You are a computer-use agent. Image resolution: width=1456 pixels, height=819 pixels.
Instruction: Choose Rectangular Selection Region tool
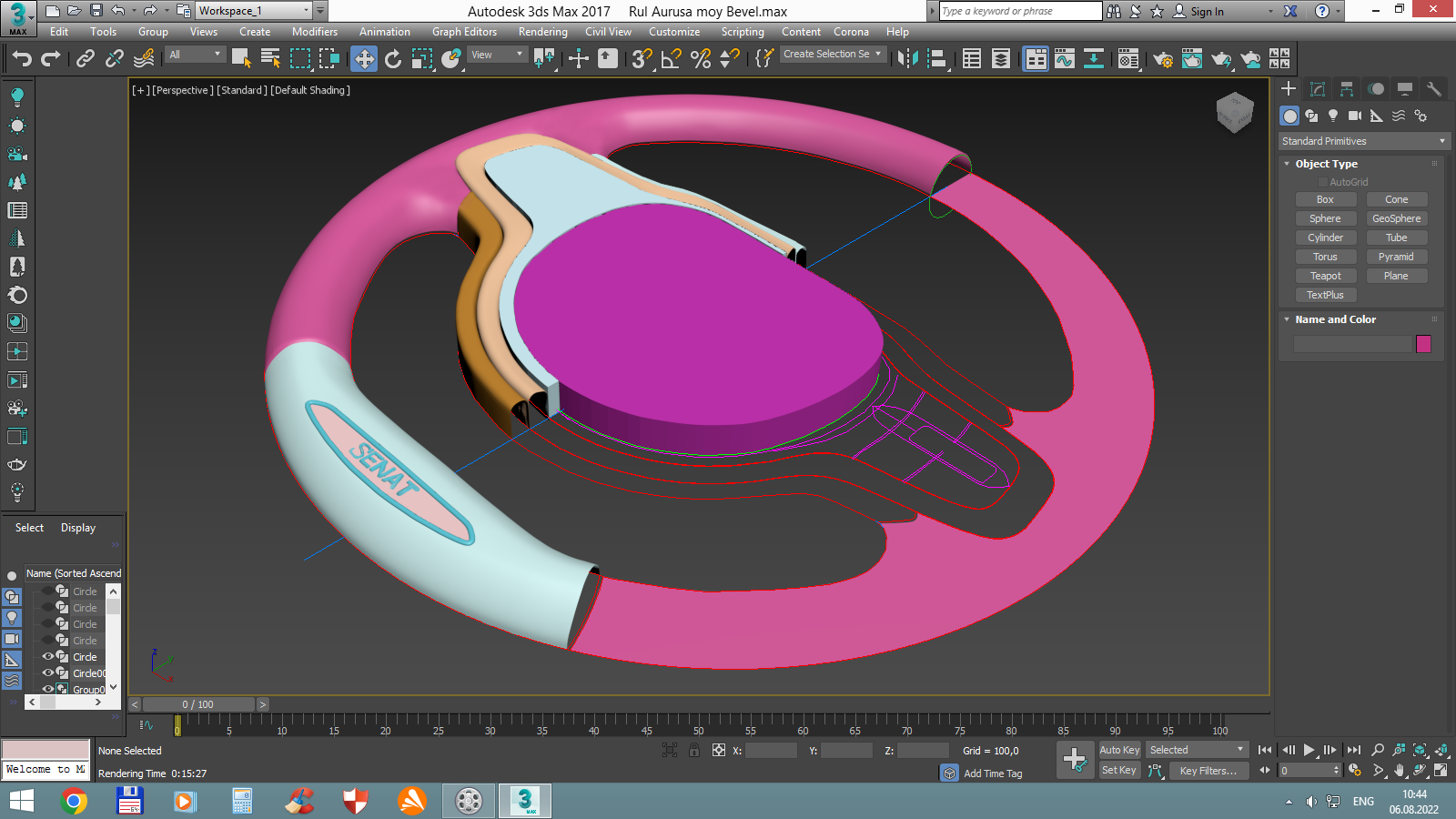point(300,58)
